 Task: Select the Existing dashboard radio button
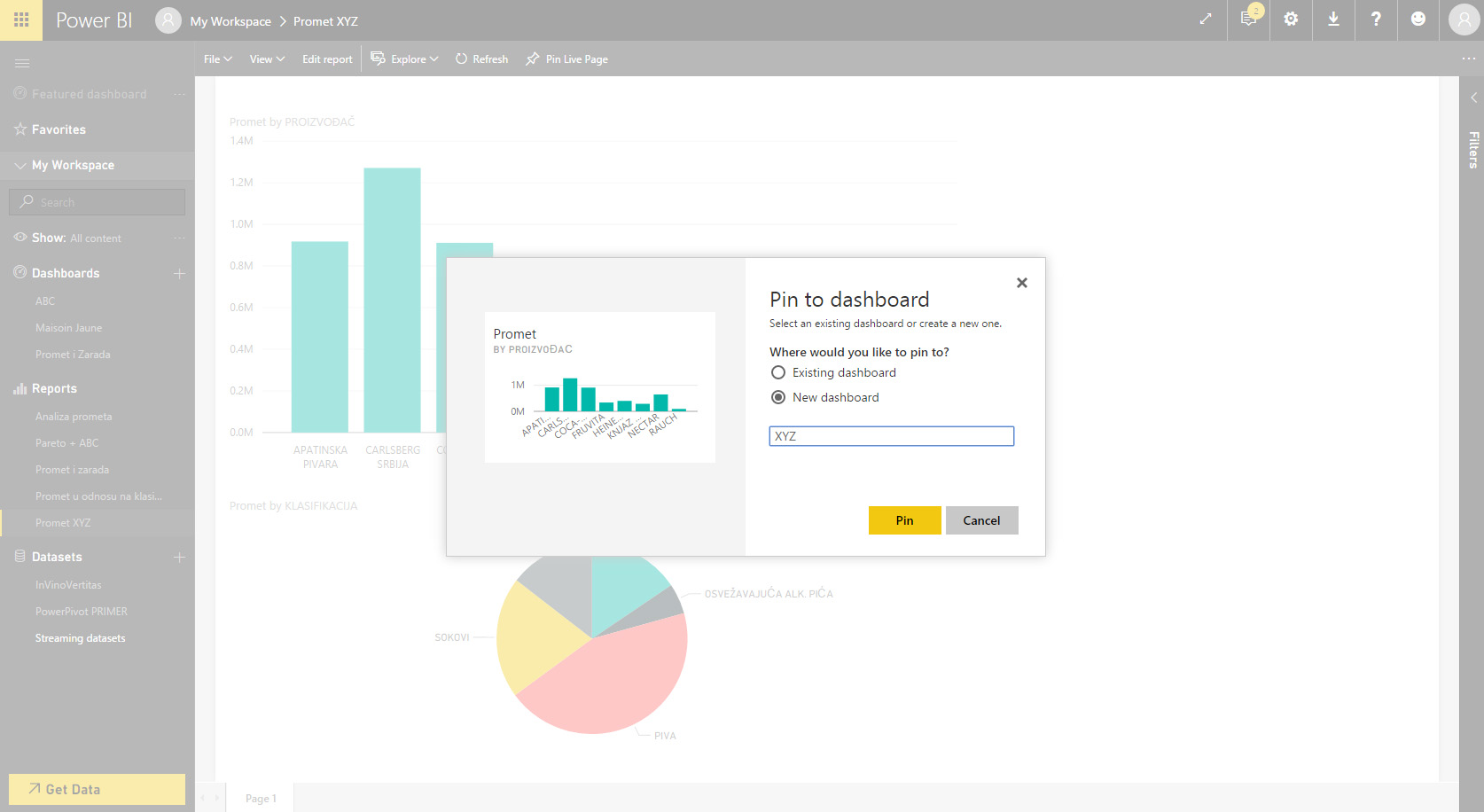coord(778,372)
